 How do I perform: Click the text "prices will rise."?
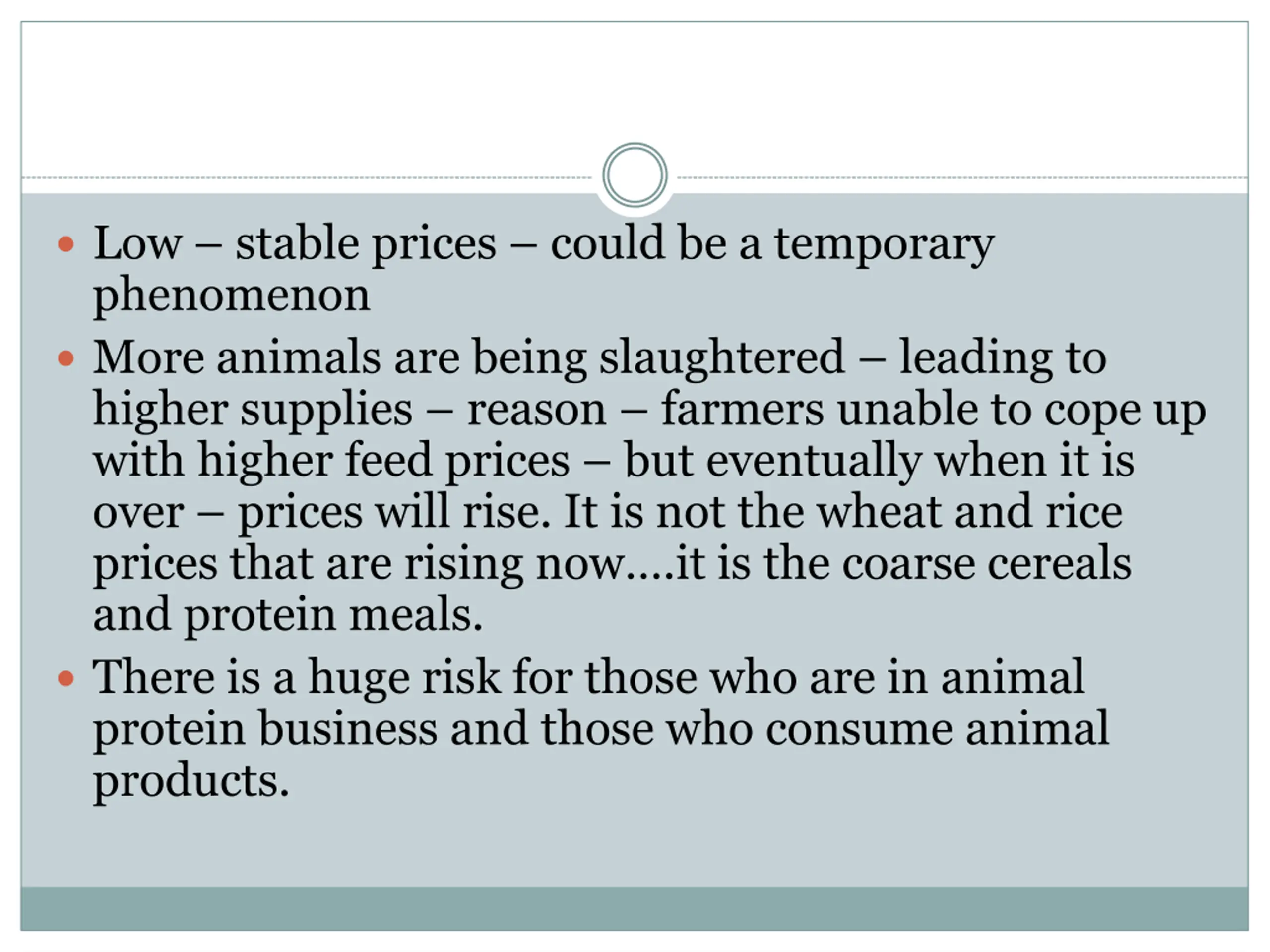click(x=394, y=512)
